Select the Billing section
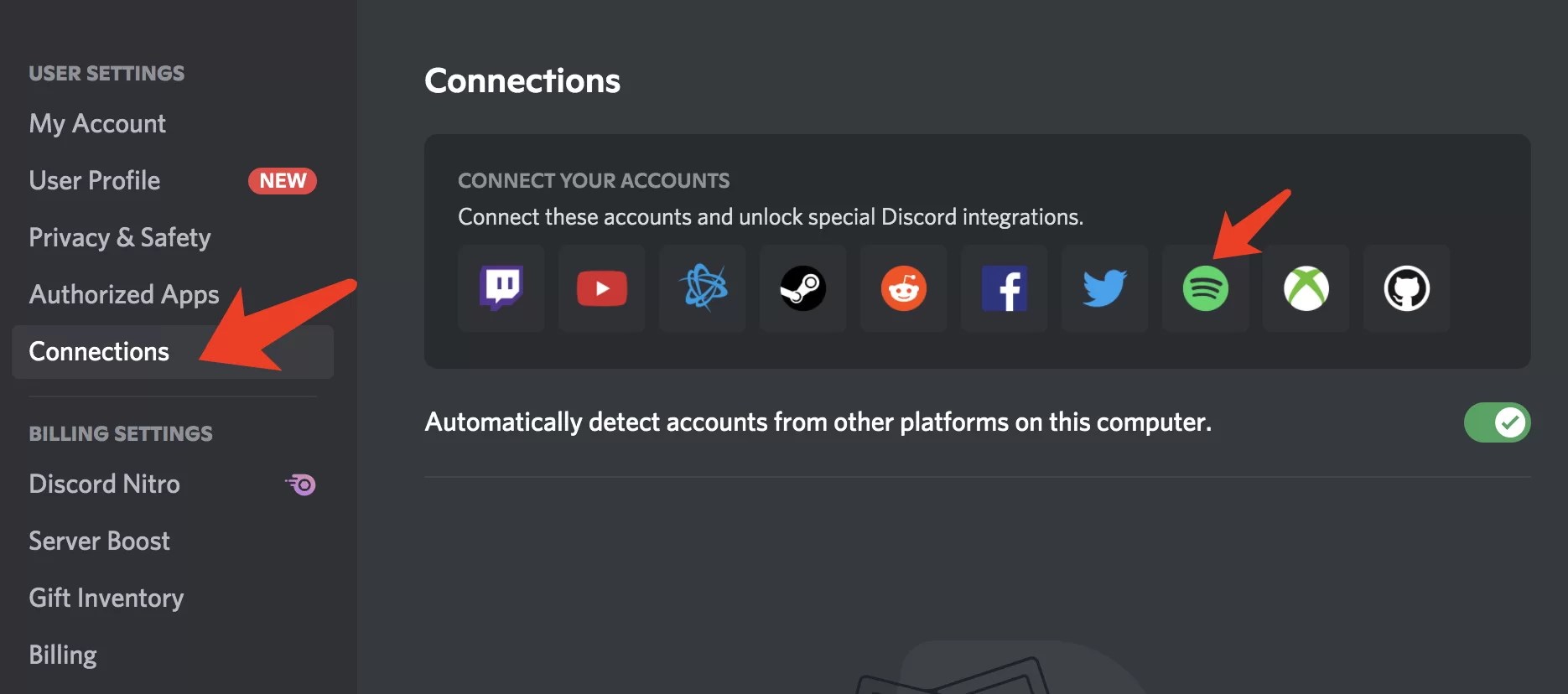This screenshot has height=694, width=1568. tap(62, 655)
